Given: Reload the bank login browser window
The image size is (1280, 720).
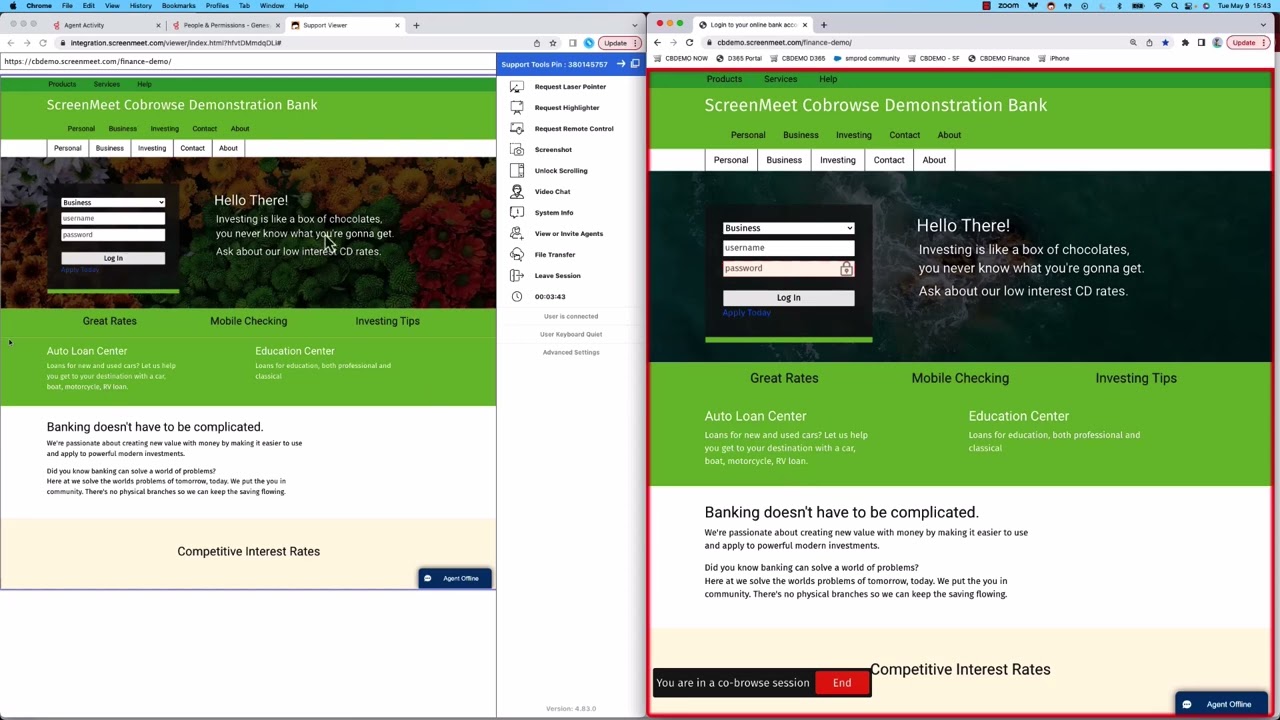Looking at the screenshot, I should click(689, 42).
